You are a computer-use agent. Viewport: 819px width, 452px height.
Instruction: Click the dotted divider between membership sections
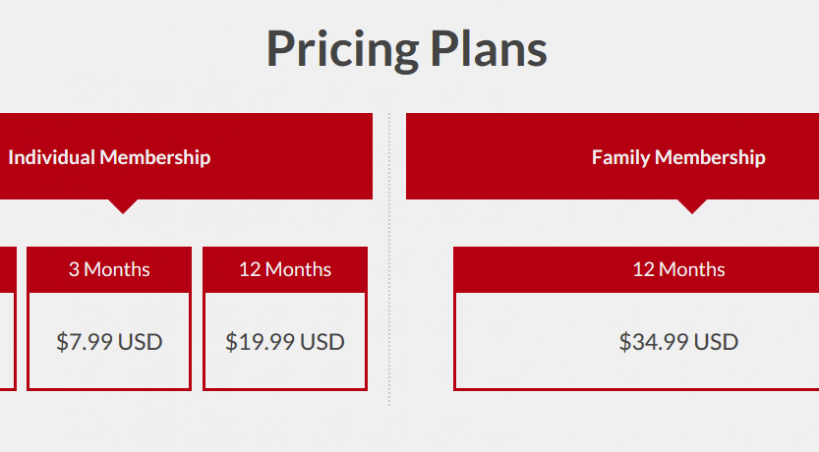click(x=389, y=300)
